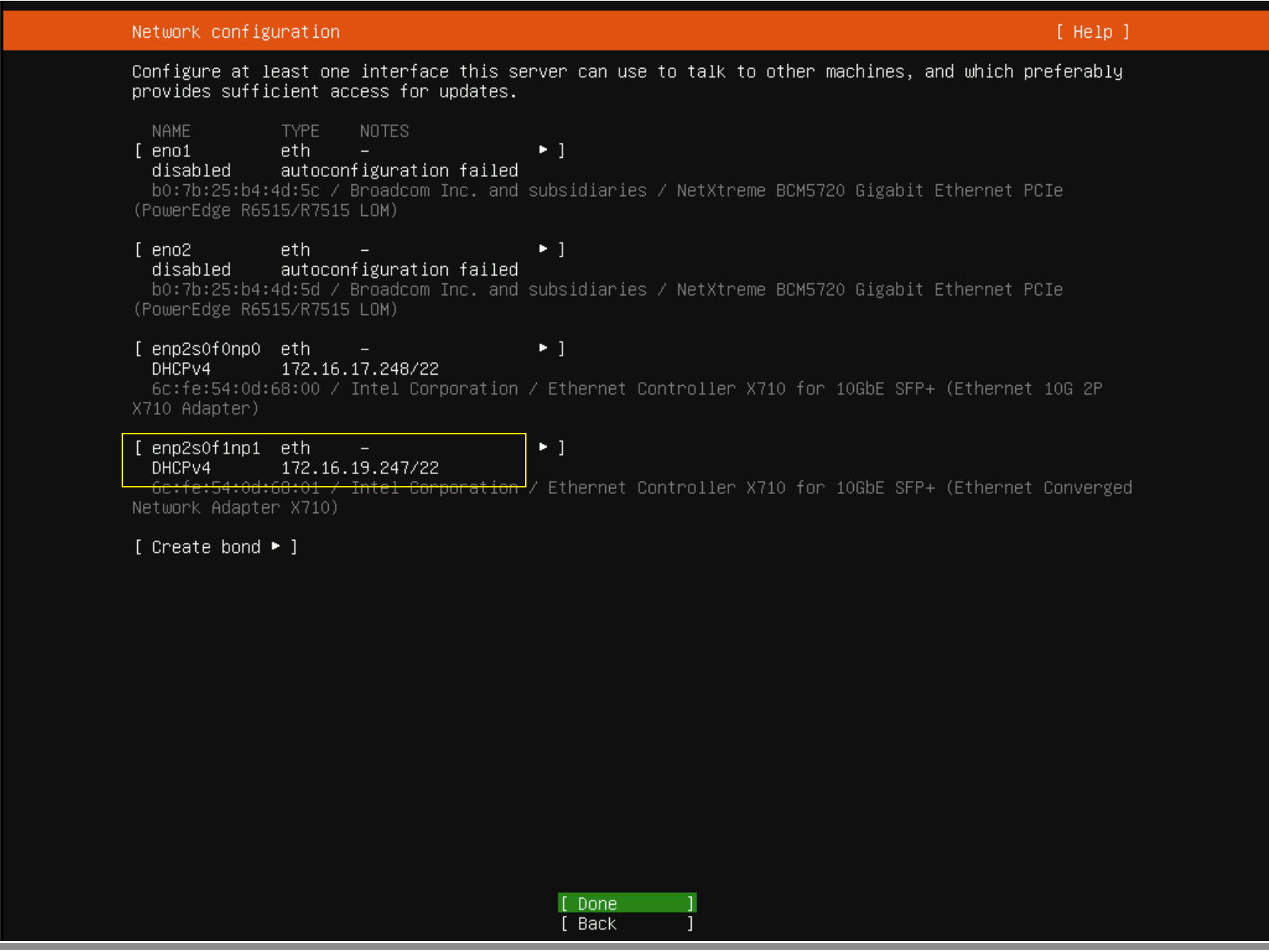This screenshot has width=1269, height=952.
Task: Click the arrow beside enp2s0f1np1
Action: (x=543, y=447)
